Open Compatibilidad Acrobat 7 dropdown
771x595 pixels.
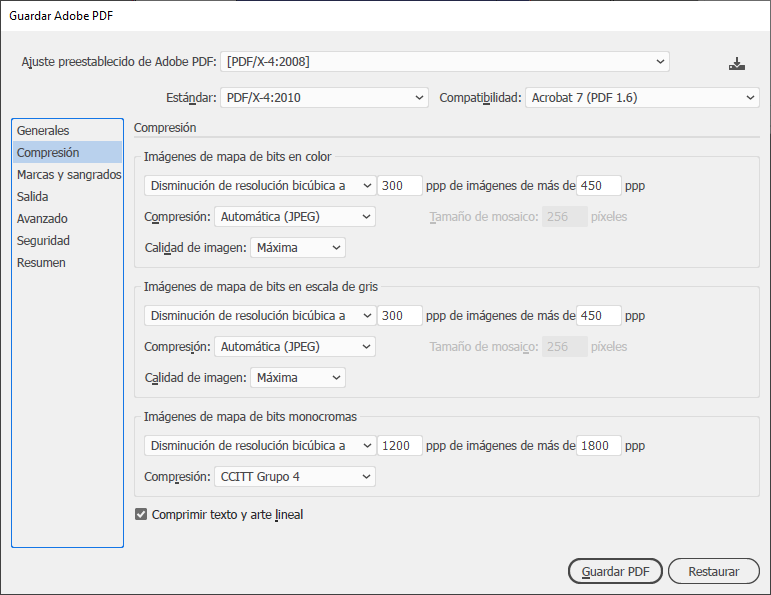642,97
